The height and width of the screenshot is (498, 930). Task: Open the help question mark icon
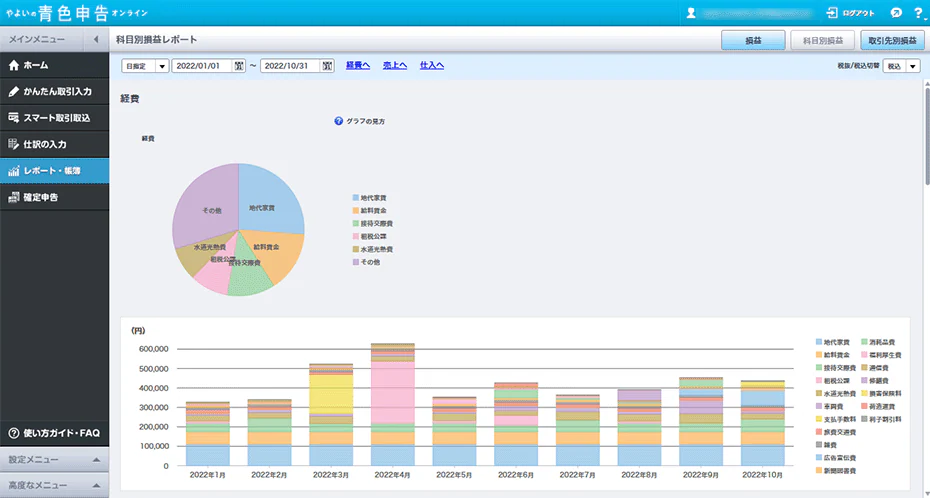pos(917,13)
